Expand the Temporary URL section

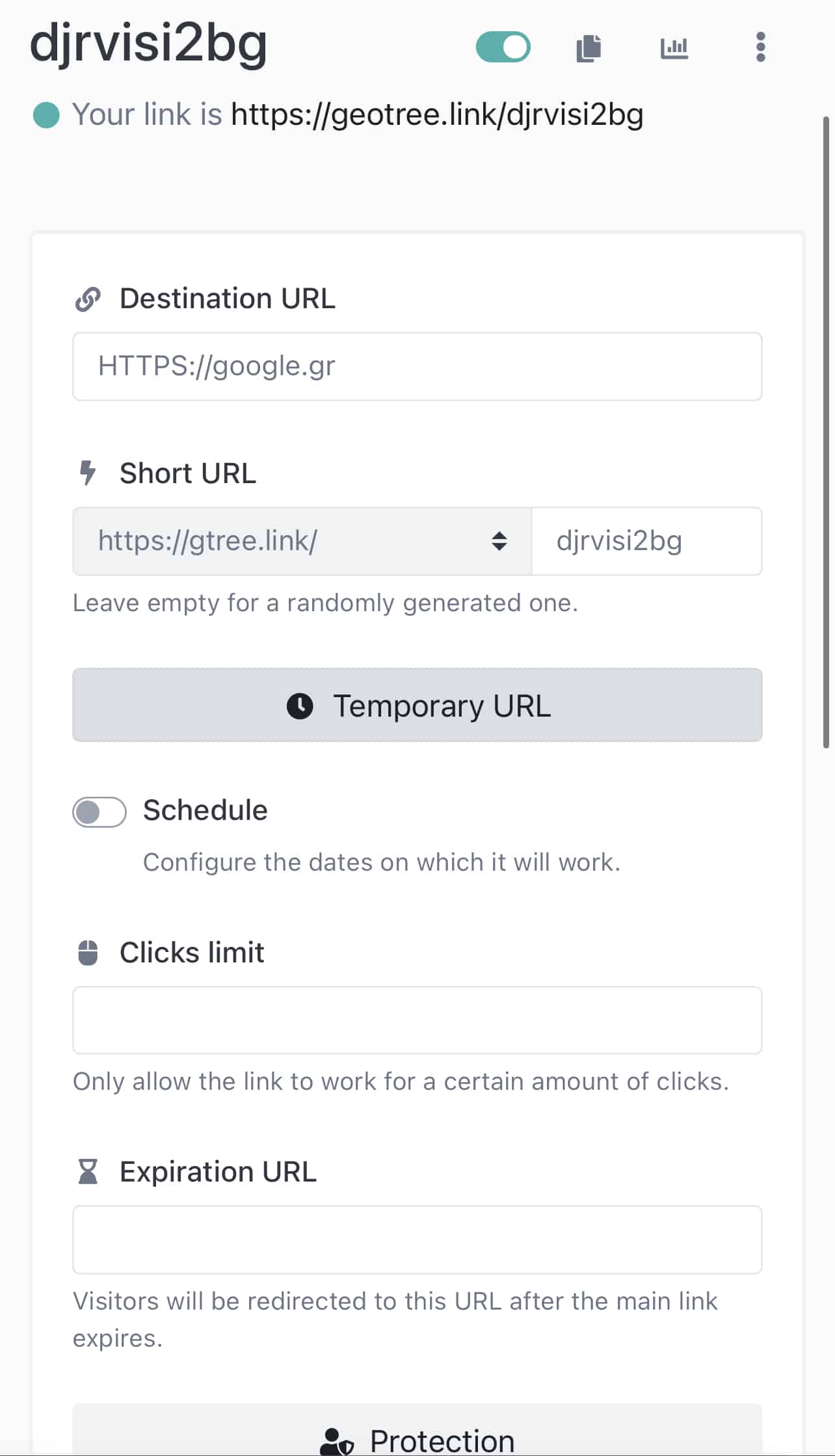point(417,705)
